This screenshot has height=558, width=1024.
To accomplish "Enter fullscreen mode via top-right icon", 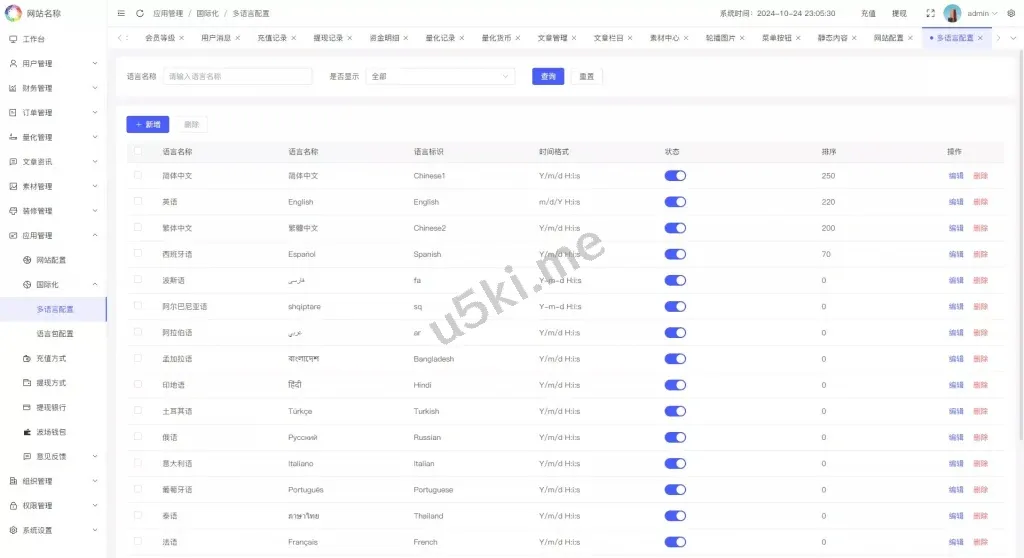I will coord(930,14).
